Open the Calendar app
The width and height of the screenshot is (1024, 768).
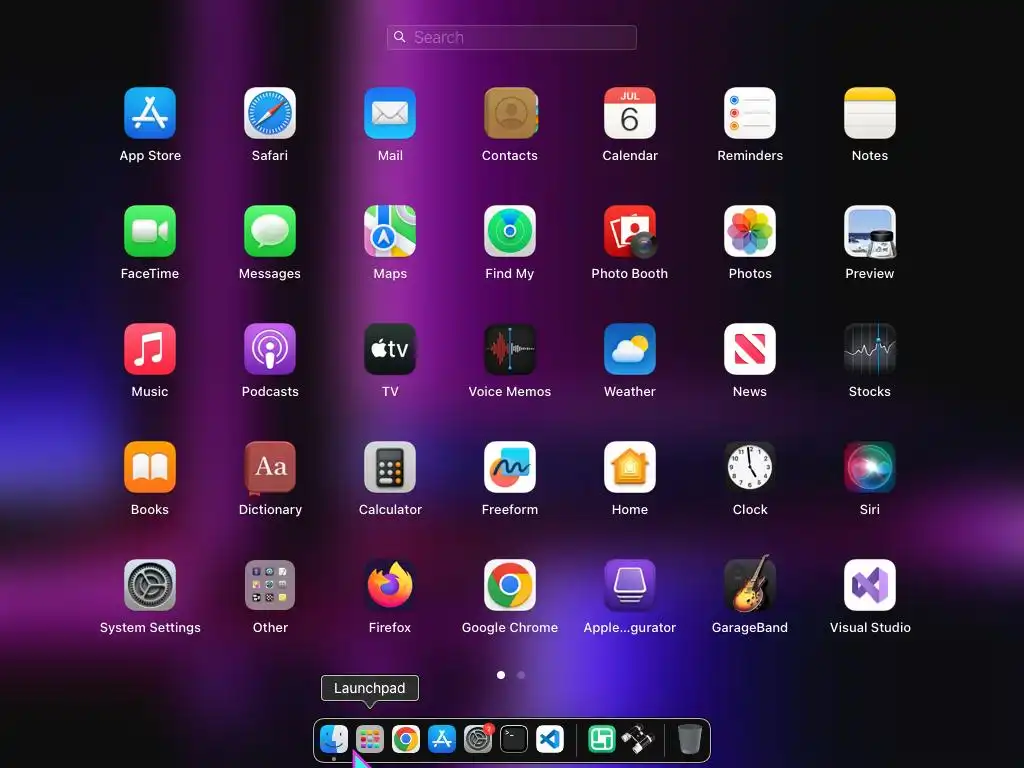(630, 113)
